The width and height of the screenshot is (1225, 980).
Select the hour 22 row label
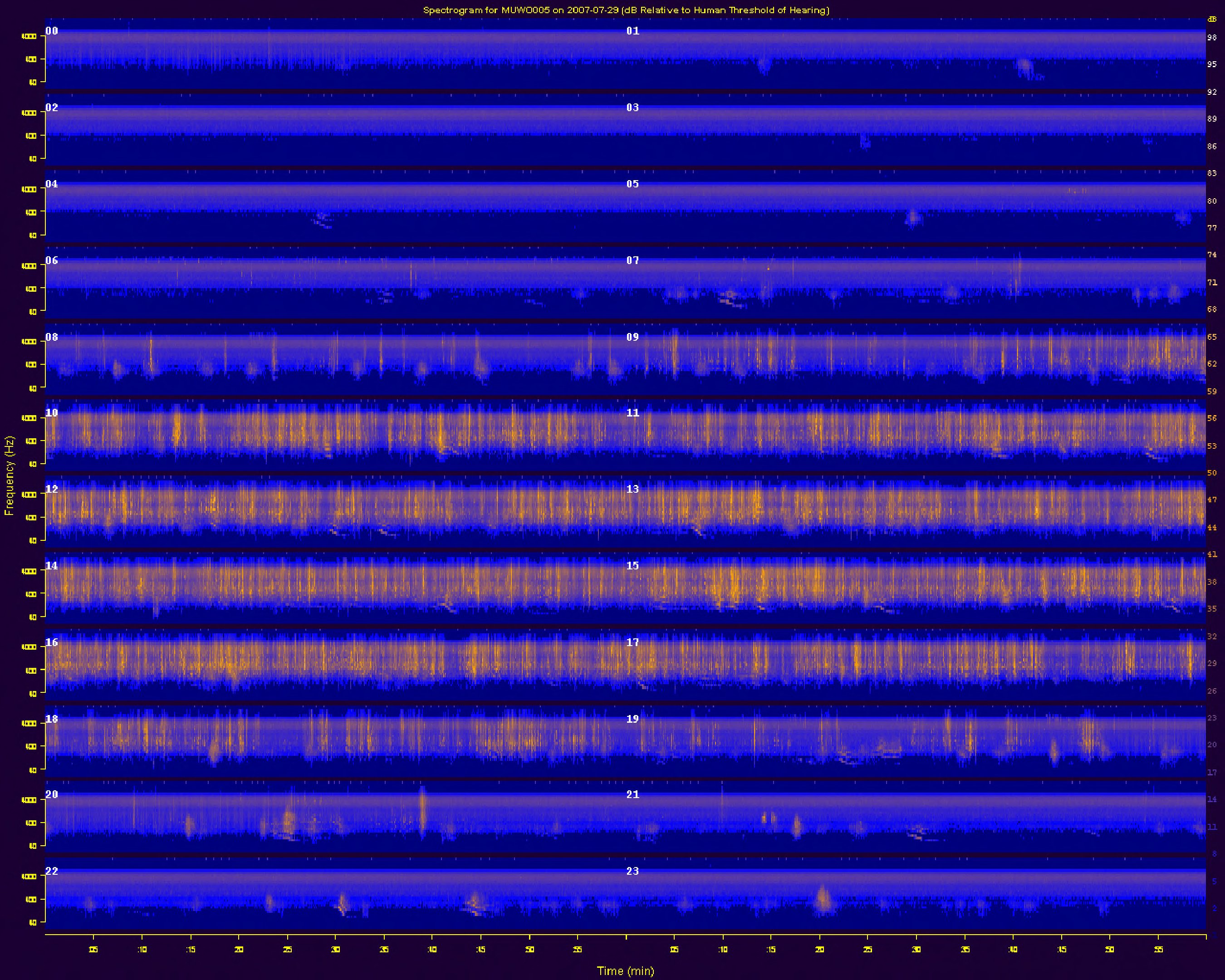[x=52, y=871]
